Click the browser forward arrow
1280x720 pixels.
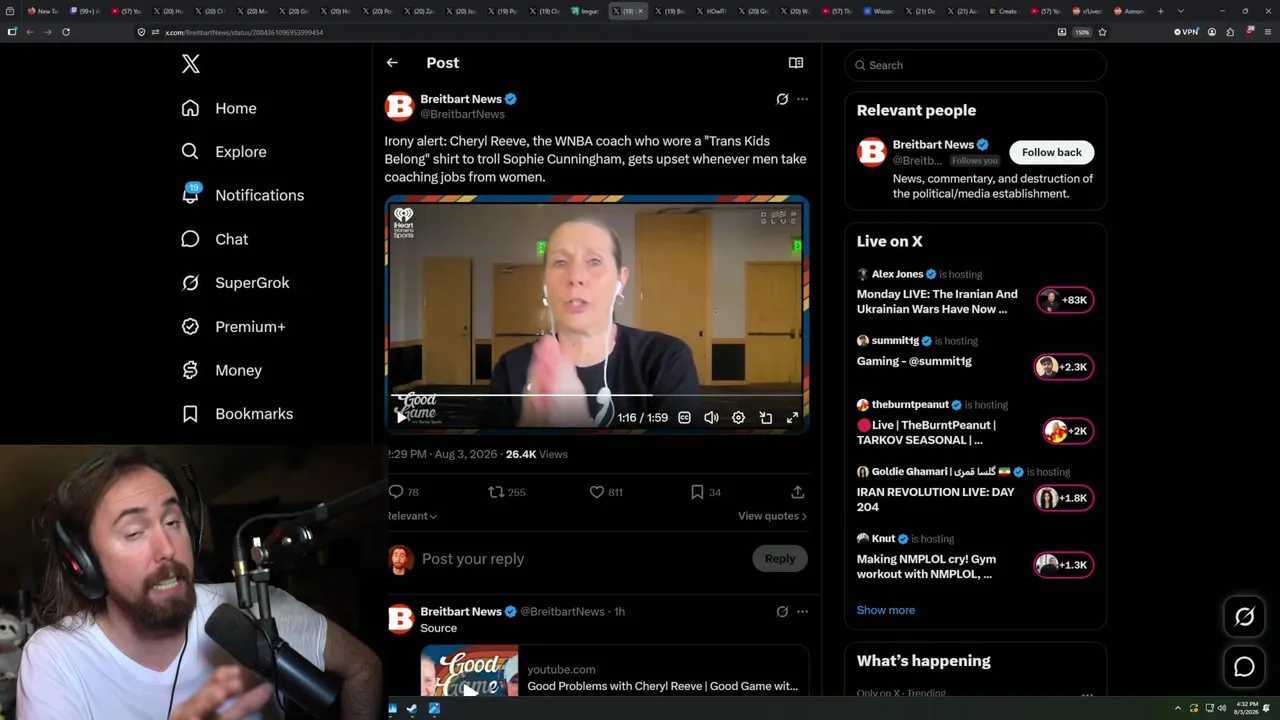point(47,32)
